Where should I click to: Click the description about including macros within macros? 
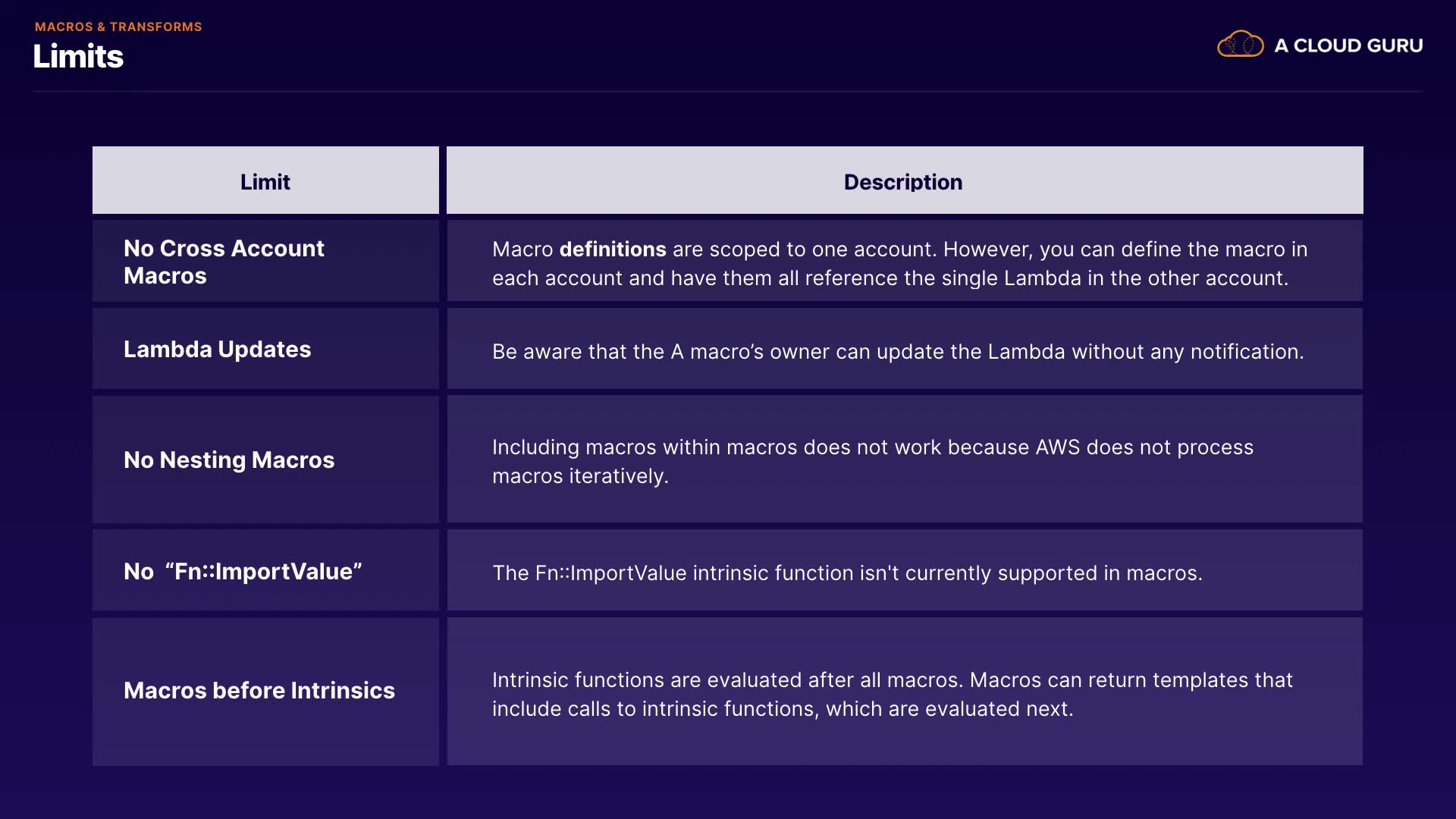(872, 462)
